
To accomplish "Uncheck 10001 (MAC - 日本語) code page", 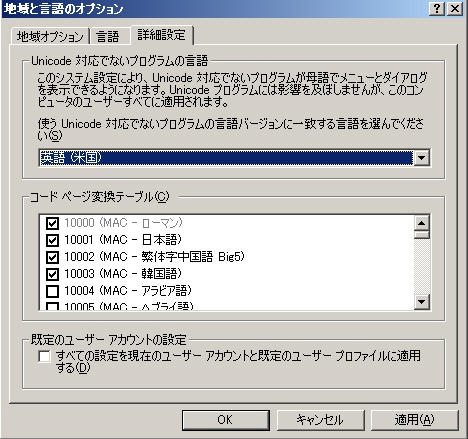I will tap(52, 240).
